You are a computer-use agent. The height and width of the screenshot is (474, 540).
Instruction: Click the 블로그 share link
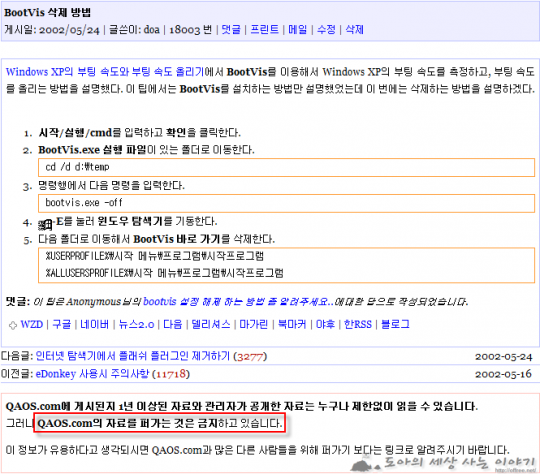coord(395,324)
